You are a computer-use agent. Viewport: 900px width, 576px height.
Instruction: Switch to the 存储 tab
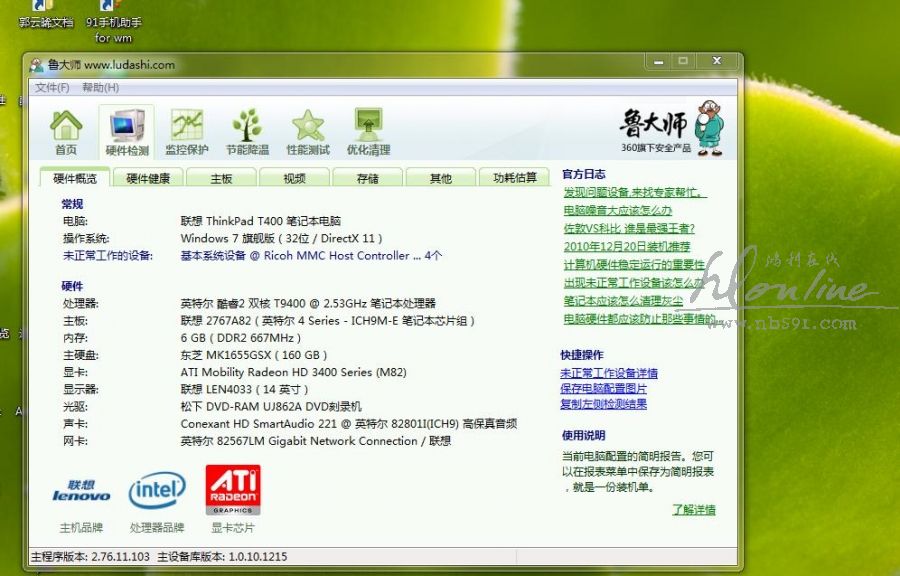[x=367, y=178]
